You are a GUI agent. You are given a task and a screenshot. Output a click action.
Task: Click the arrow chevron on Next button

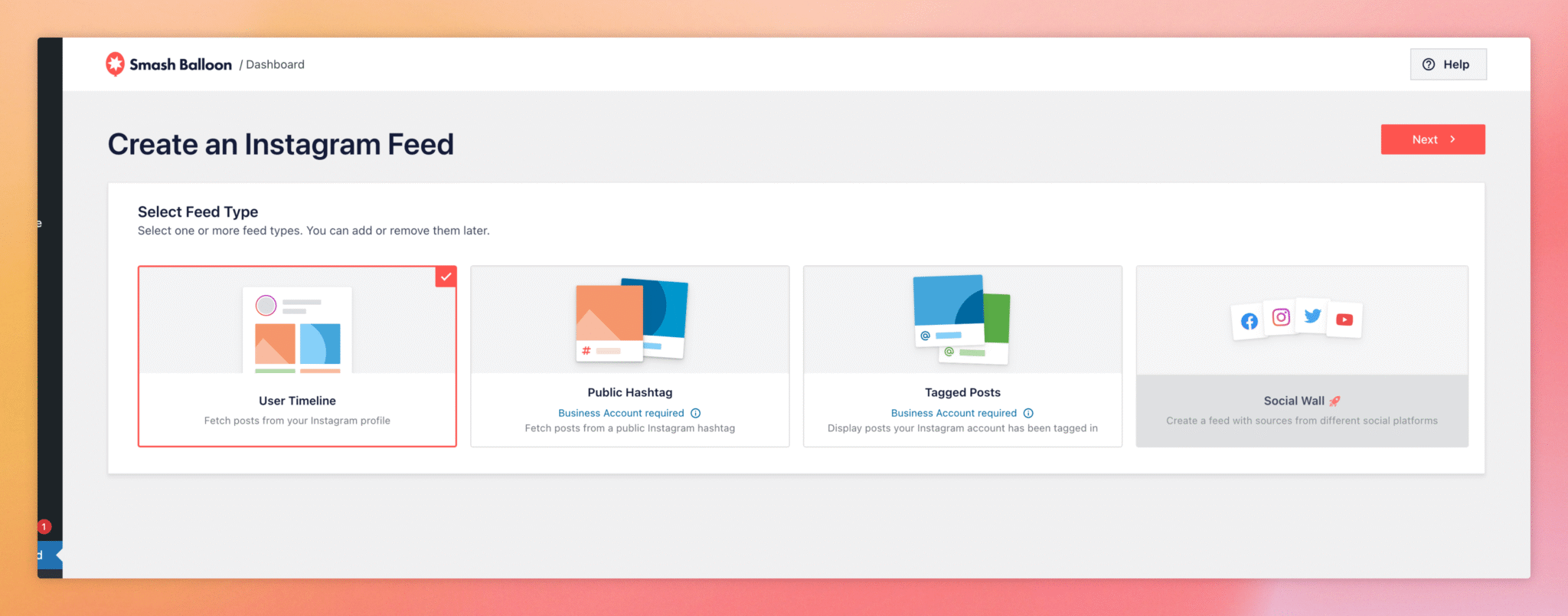pos(1452,139)
